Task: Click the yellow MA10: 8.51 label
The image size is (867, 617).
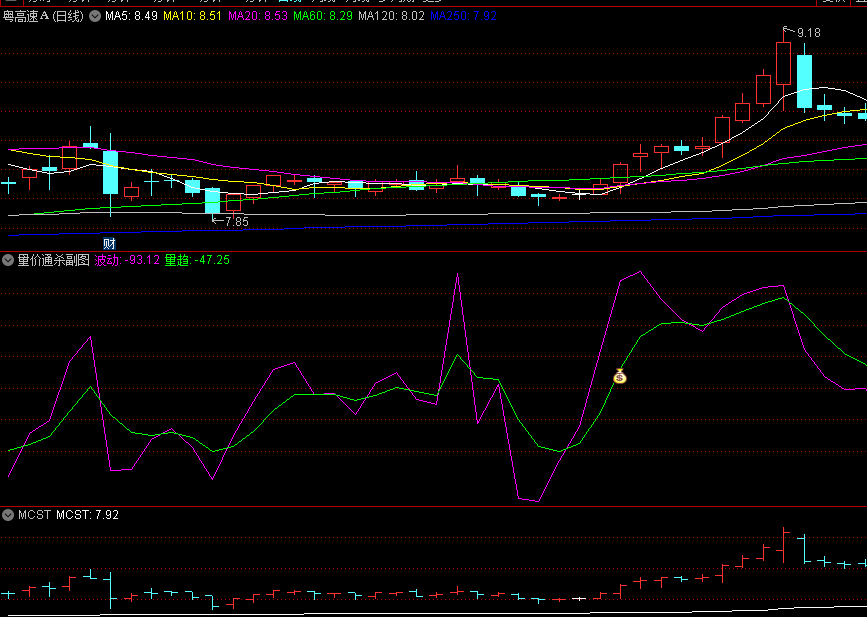Action: point(193,16)
